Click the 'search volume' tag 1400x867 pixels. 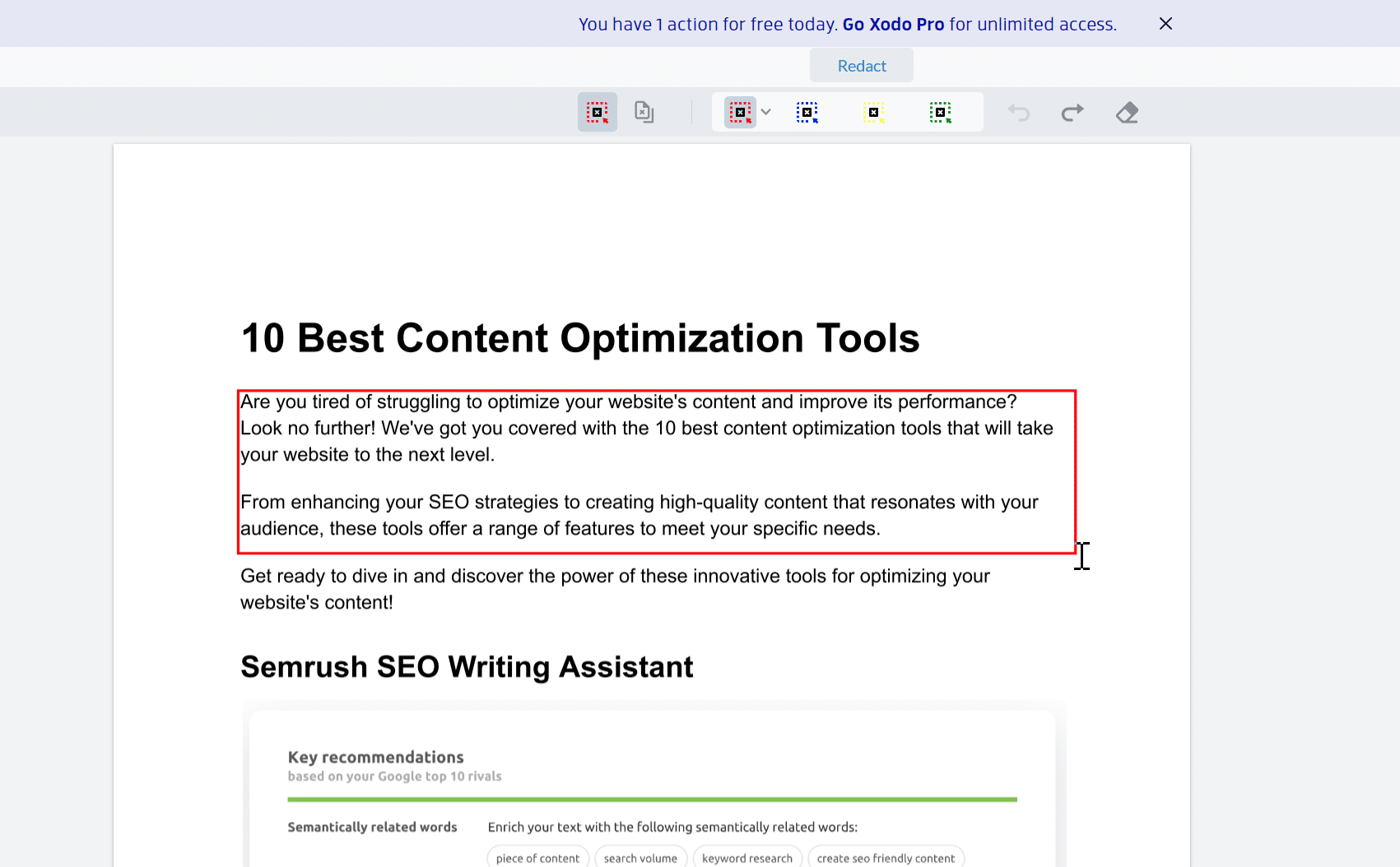click(x=640, y=857)
